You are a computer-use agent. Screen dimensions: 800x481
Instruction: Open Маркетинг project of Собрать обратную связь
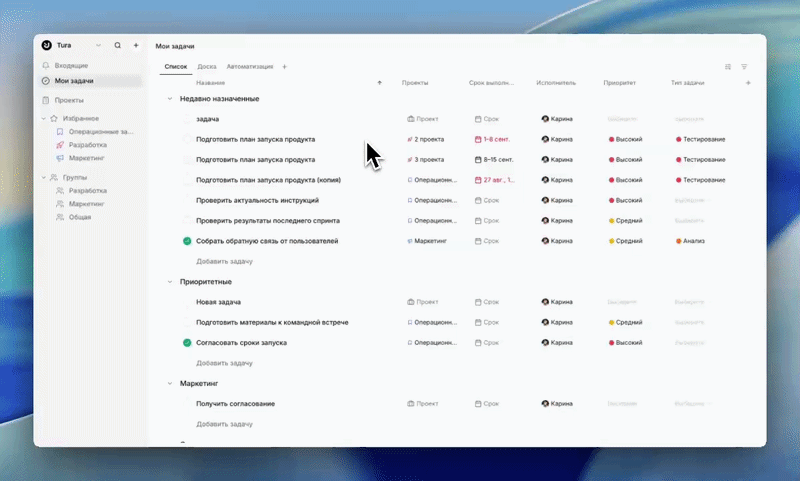coord(427,241)
